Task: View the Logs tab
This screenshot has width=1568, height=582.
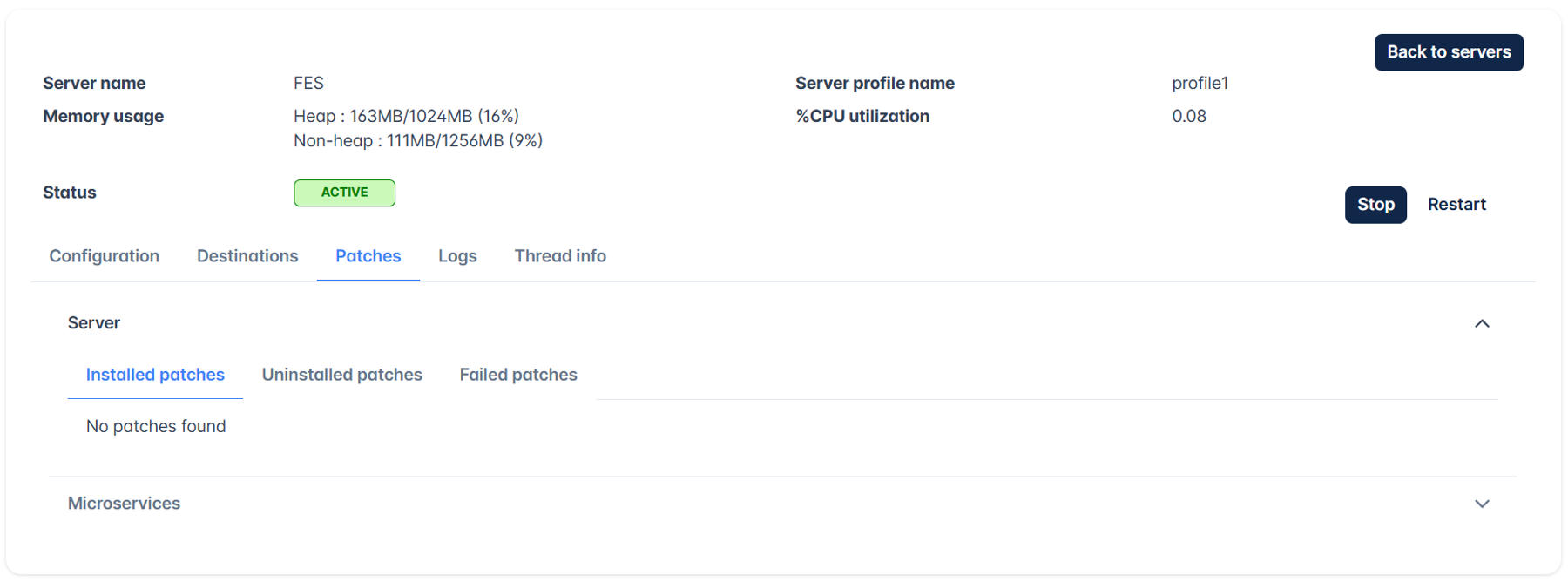Action: pyautogui.click(x=457, y=256)
